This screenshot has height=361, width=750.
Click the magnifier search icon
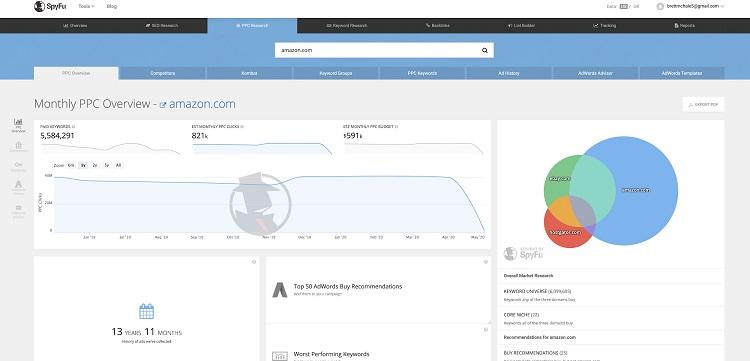coord(485,50)
